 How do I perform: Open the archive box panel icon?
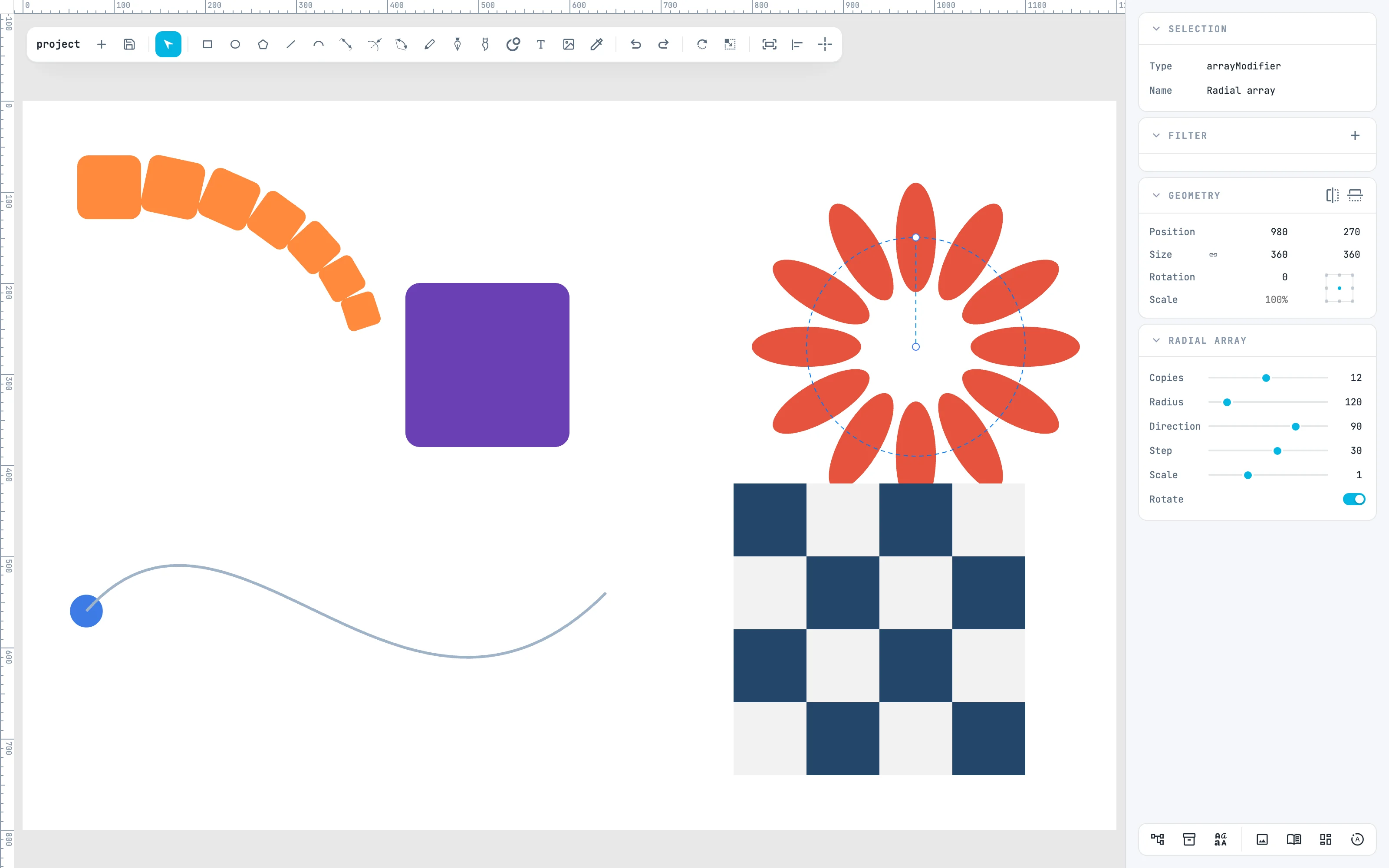(1189, 839)
